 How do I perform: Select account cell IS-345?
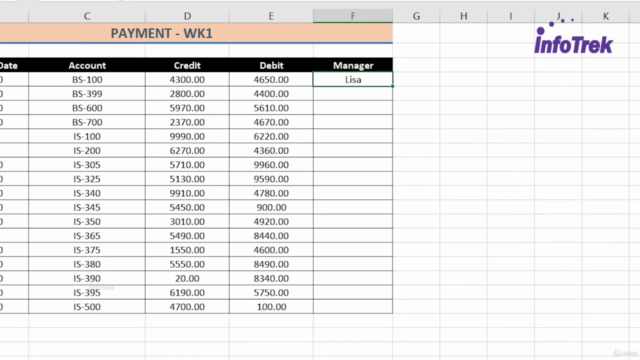click(x=87, y=207)
